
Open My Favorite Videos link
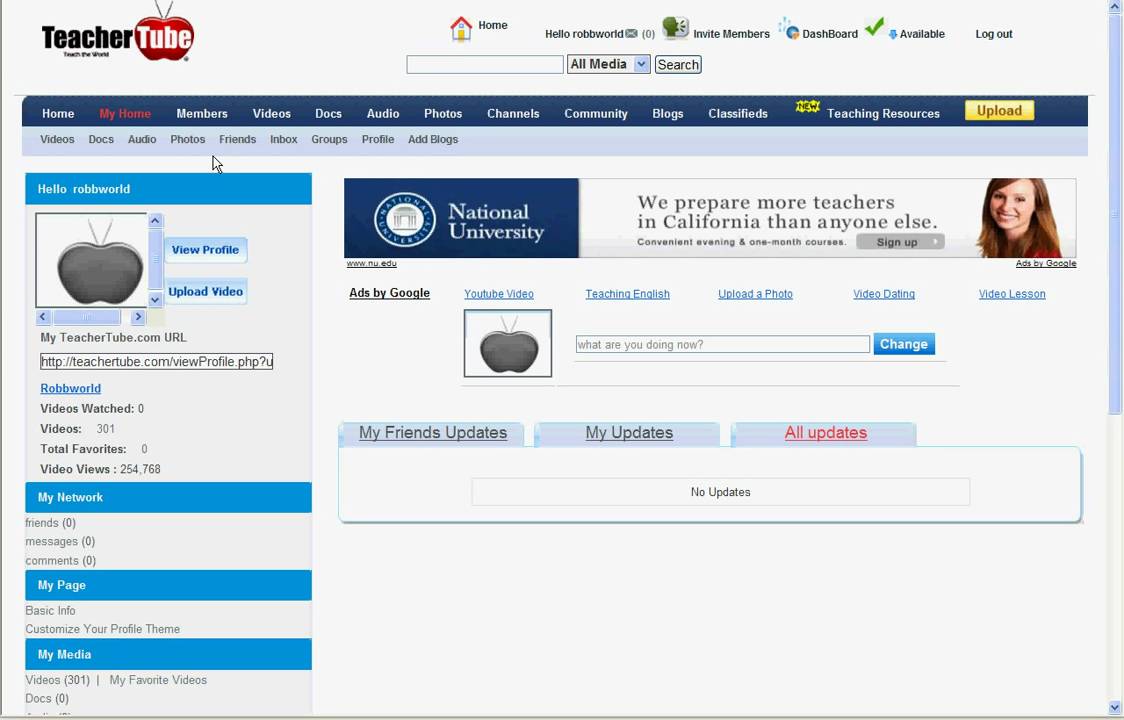click(158, 680)
